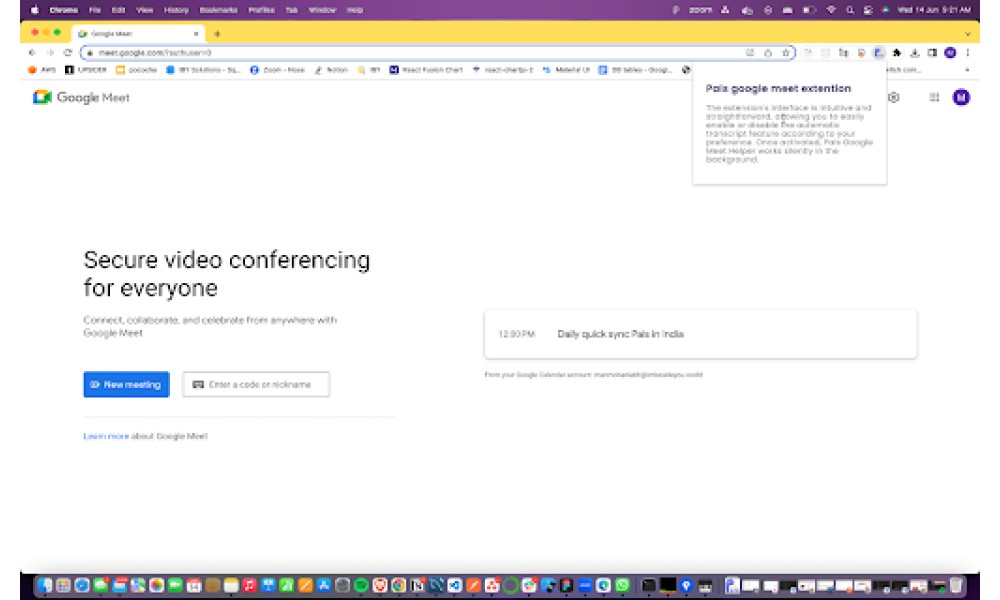
Task: Open the Zoom bookmark
Action: coord(277,70)
